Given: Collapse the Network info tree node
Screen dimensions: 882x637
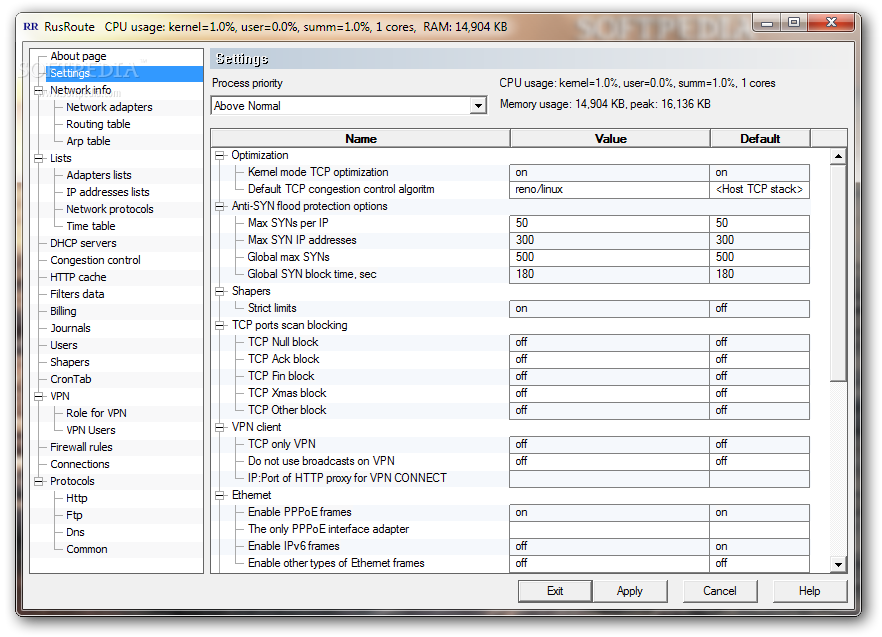Looking at the screenshot, I should tap(38, 90).
